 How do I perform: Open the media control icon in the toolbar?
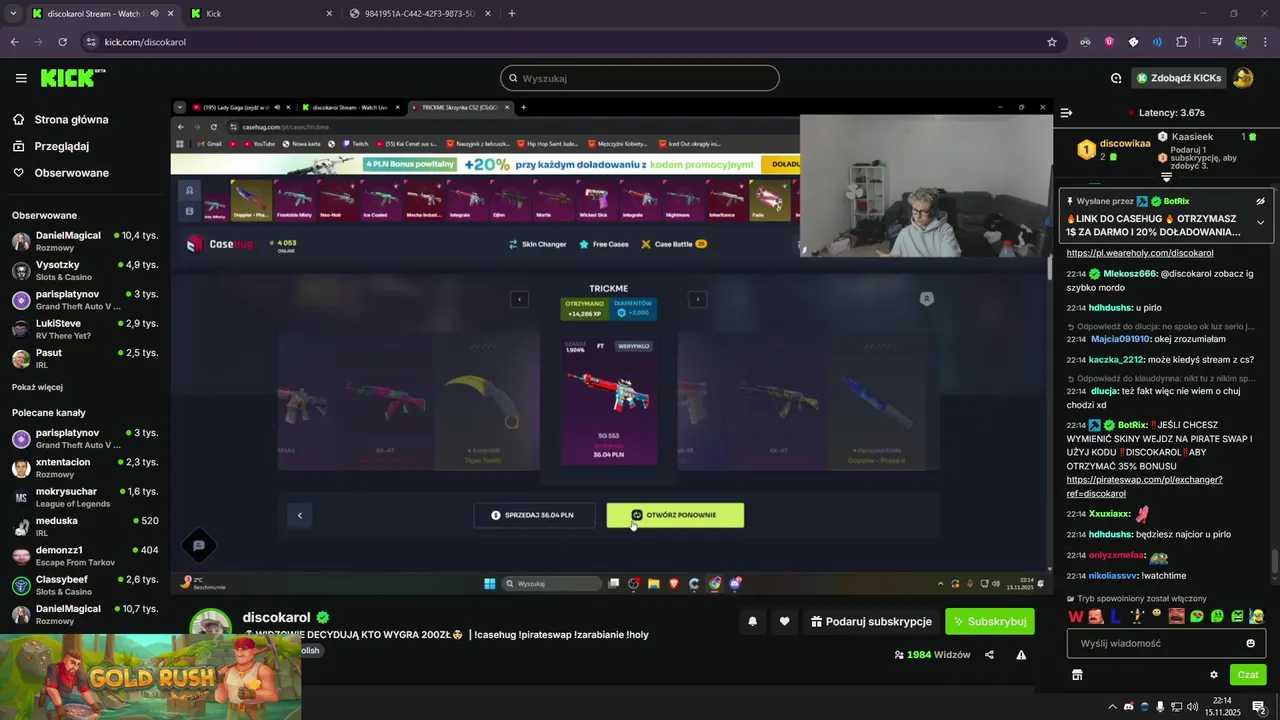(x=1217, y=42)
